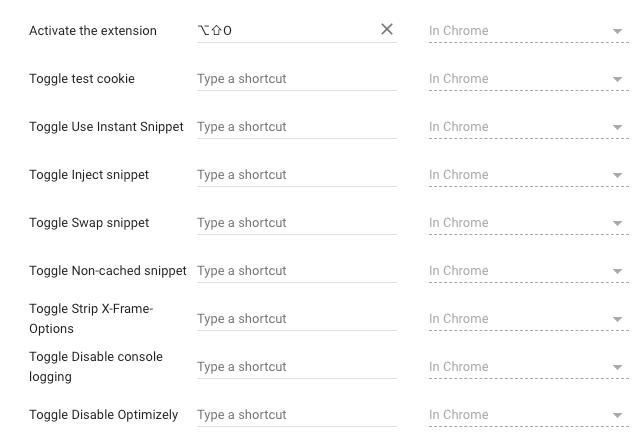Expand scope dropdown for Toggle Use Instant Snippet
Viewport: 644px width, 444px height.
529,127
